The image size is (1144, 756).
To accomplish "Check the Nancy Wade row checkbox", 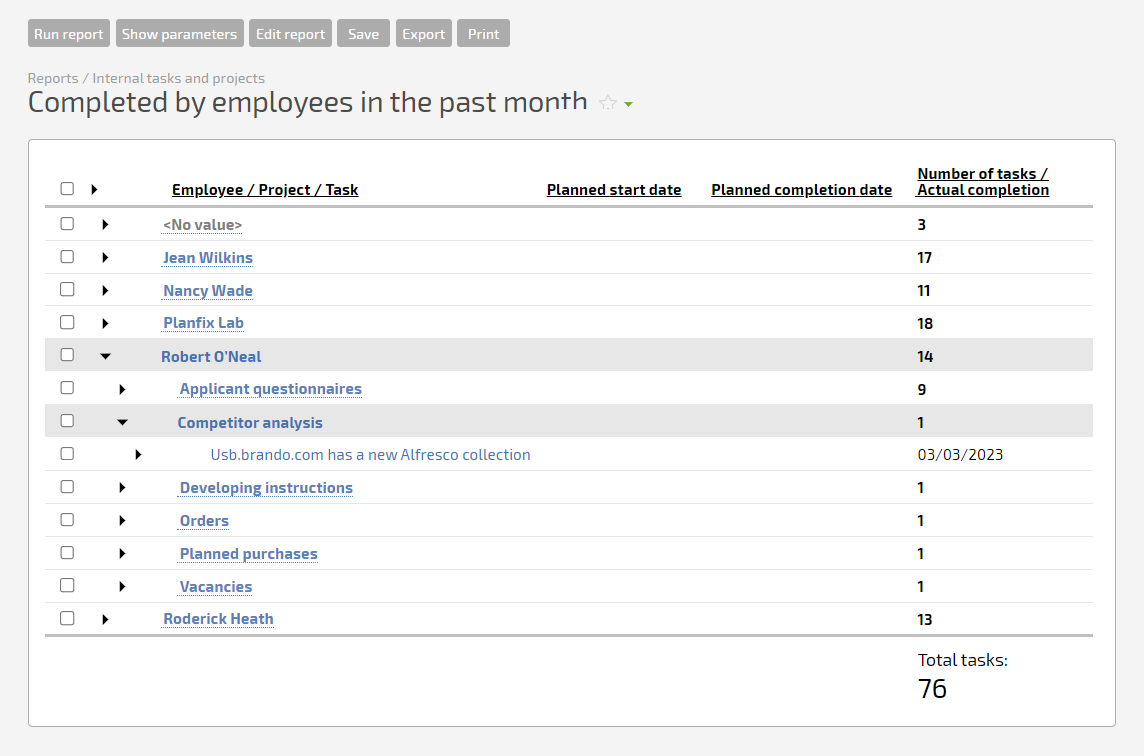I will pos(67,290).
